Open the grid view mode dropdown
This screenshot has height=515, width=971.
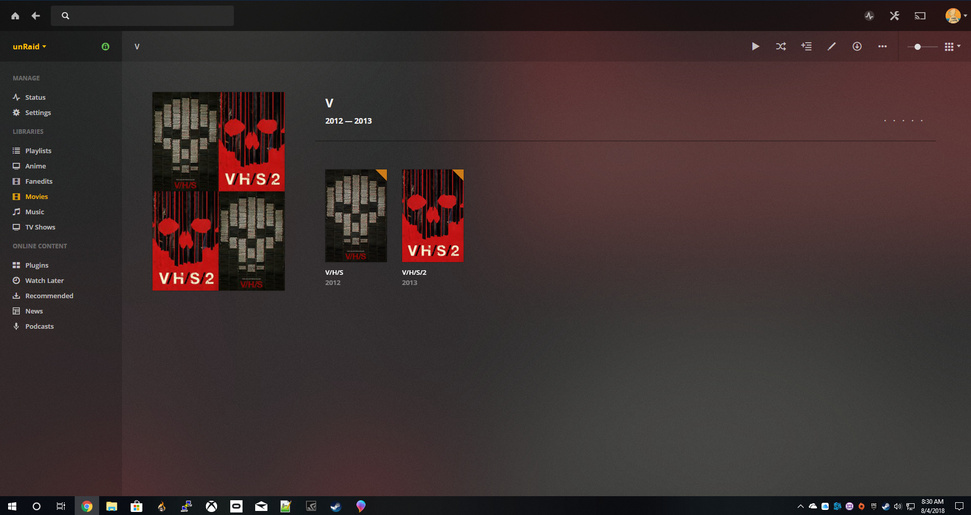(x=952, y=46)
